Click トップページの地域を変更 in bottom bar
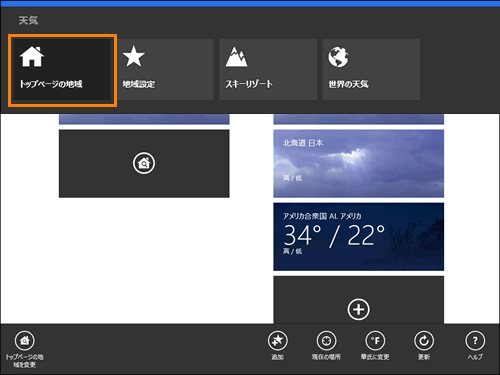The width and height of the screenshot is (500, 375). click(x=25, y=349)
